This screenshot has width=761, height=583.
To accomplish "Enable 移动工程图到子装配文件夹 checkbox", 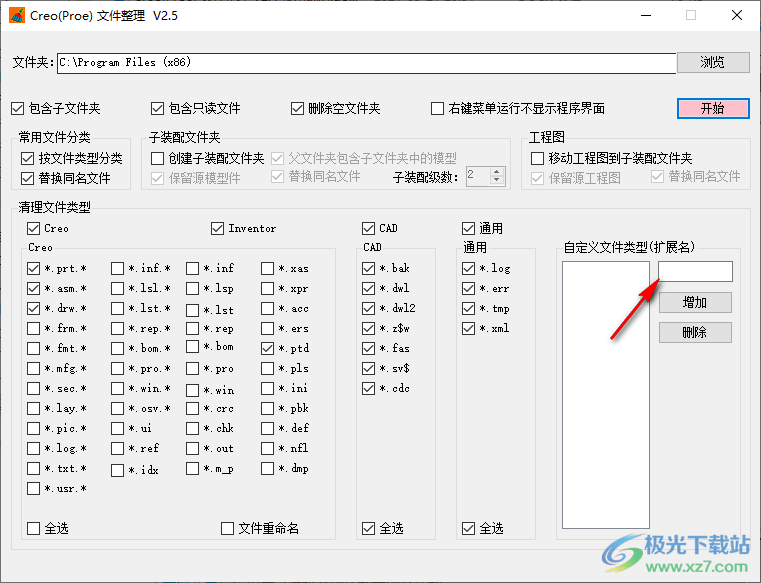I will (537, 158).
